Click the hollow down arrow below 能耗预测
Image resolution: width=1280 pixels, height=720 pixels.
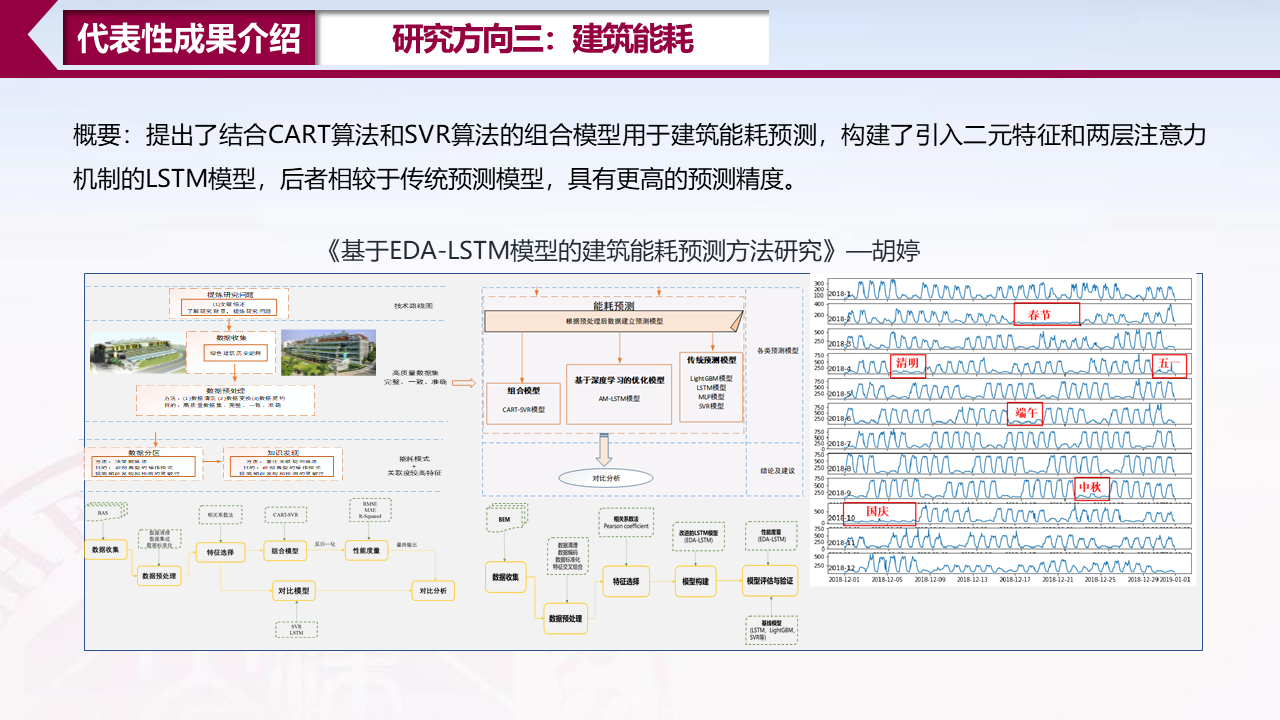pos(603,450)
